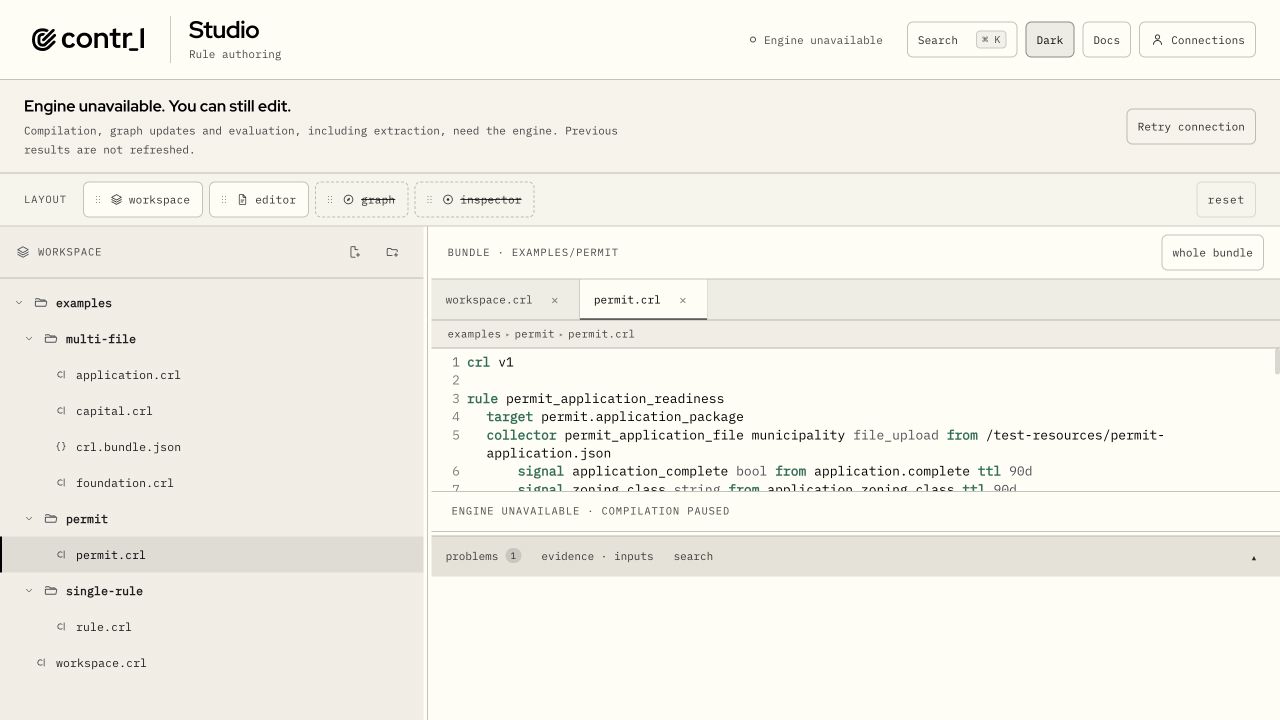Screen dimensions: 1280x720
Task: Click the folder icon of examples
Action: (x=41, y=303)
